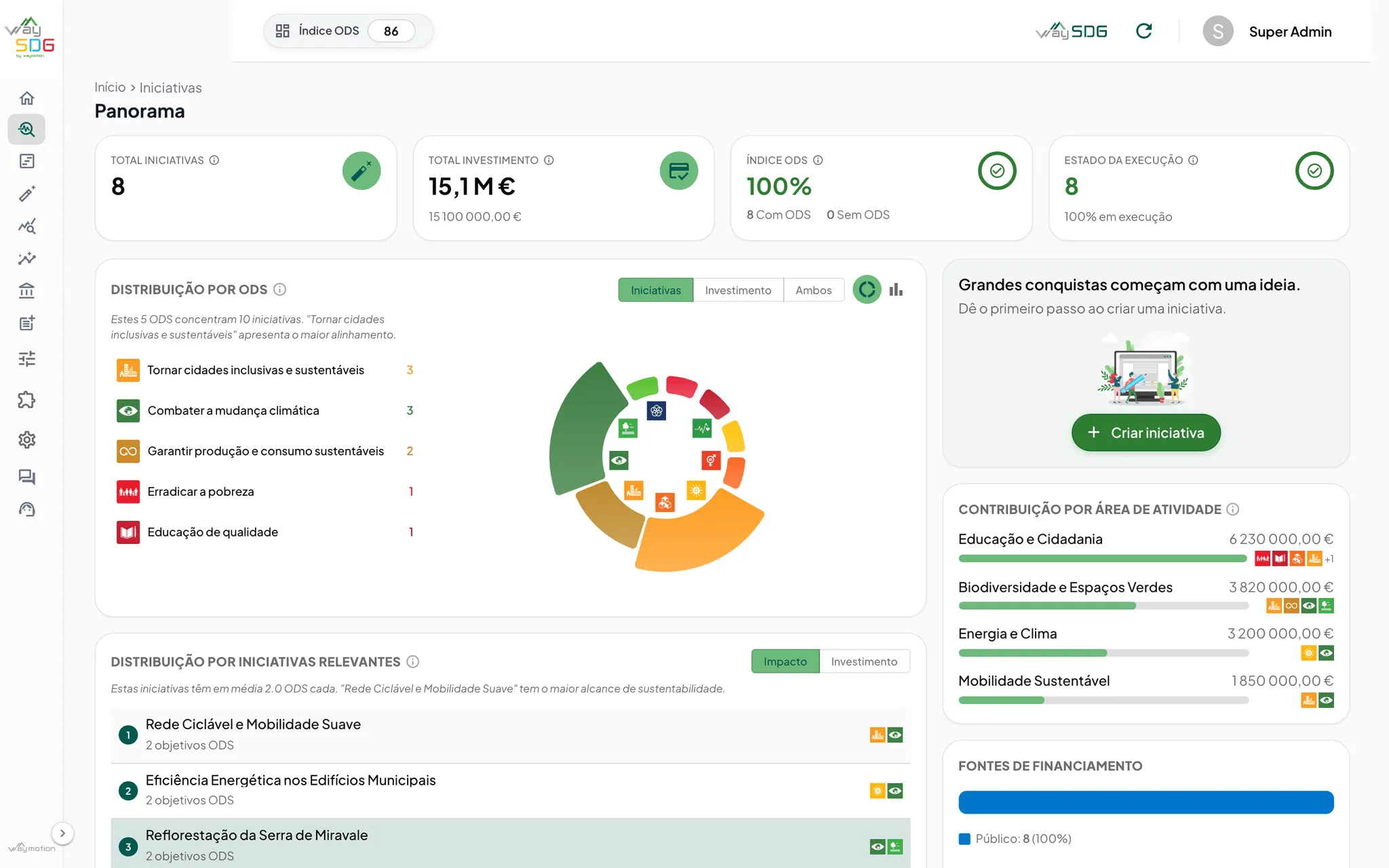This screenshot has width=1389, height=868.
Task: Select Garantir produção e consumo sustentáveis row
Action: click(265, 452)
